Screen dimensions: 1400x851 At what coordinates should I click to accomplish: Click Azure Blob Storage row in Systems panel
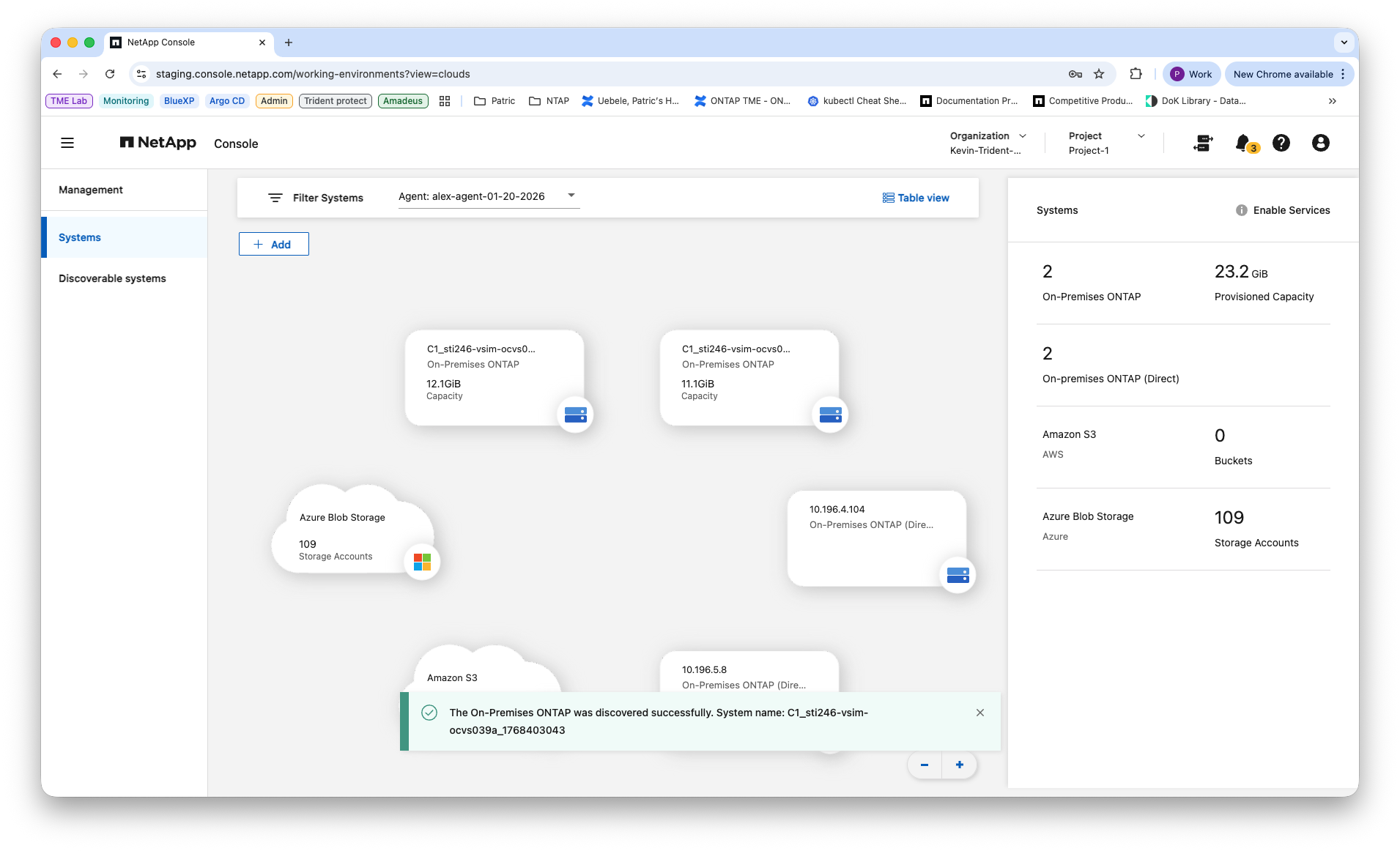click(1183, 529)
